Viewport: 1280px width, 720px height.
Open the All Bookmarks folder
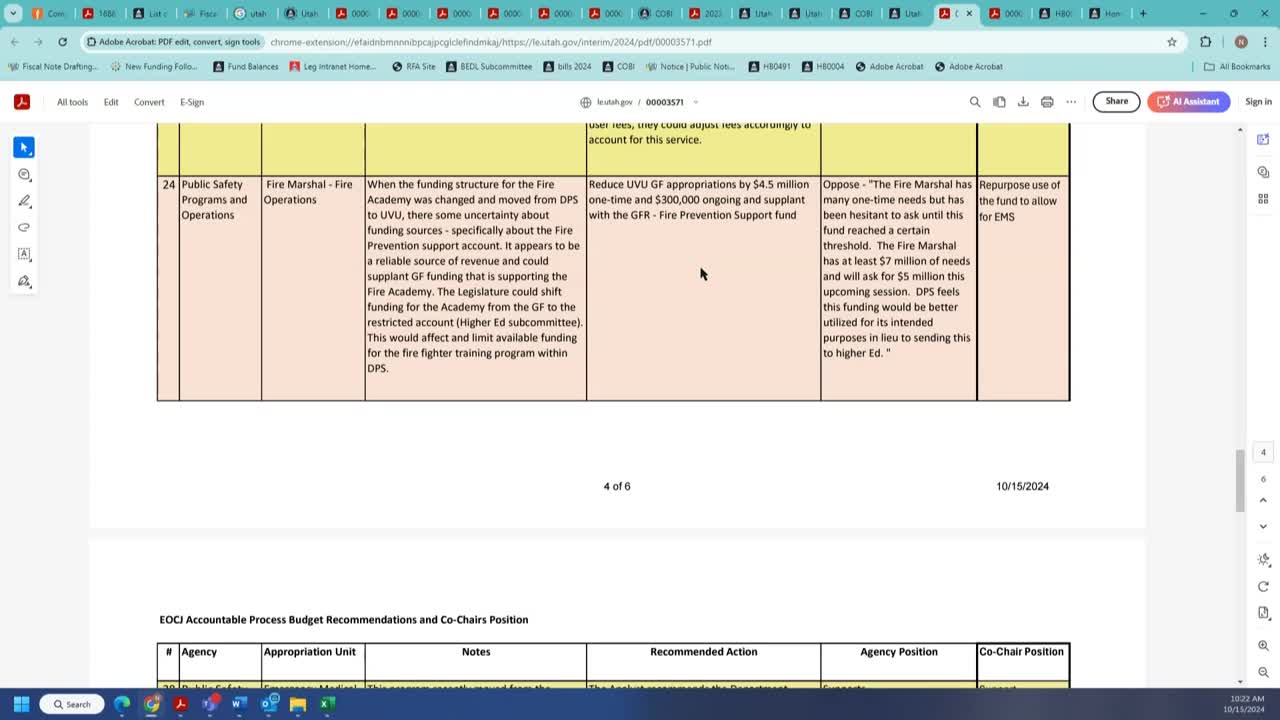(1237, 67)
